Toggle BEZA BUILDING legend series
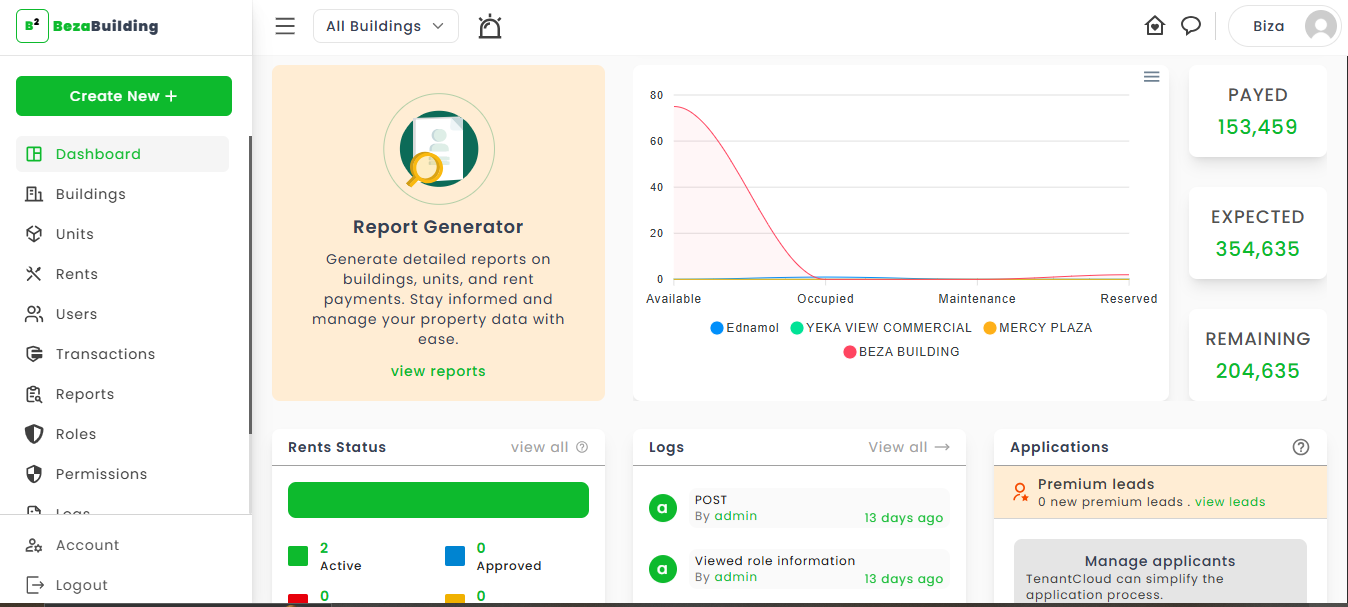 pos(901,352)
